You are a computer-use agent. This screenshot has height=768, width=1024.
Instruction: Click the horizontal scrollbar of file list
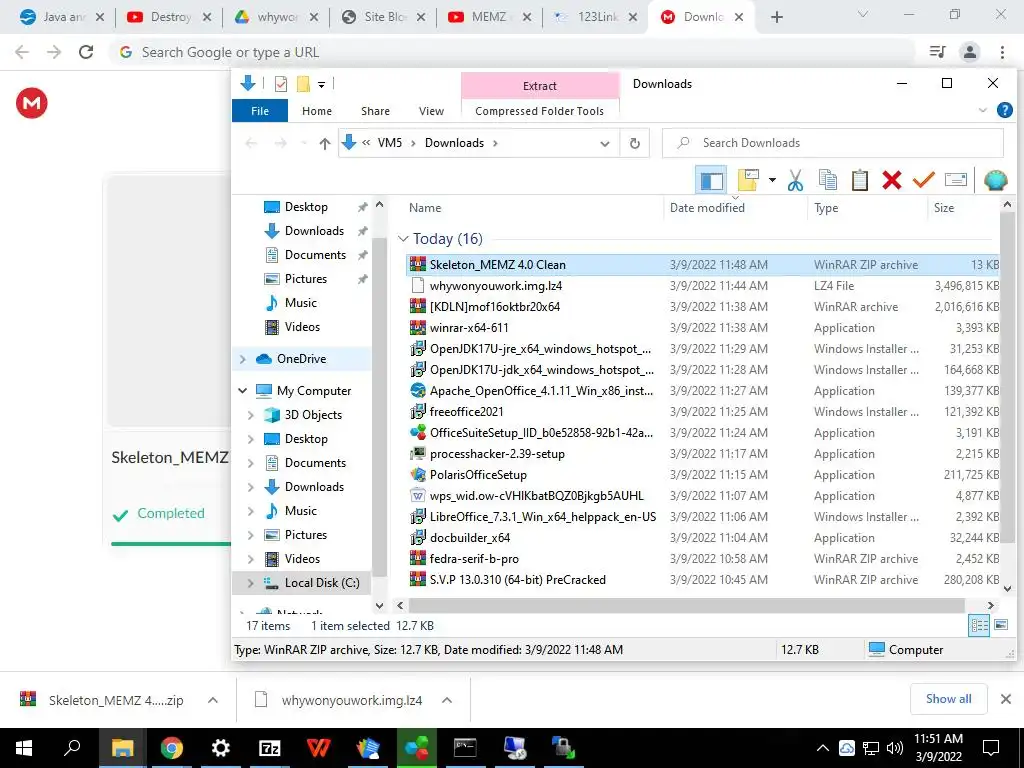tap(686, 605)
